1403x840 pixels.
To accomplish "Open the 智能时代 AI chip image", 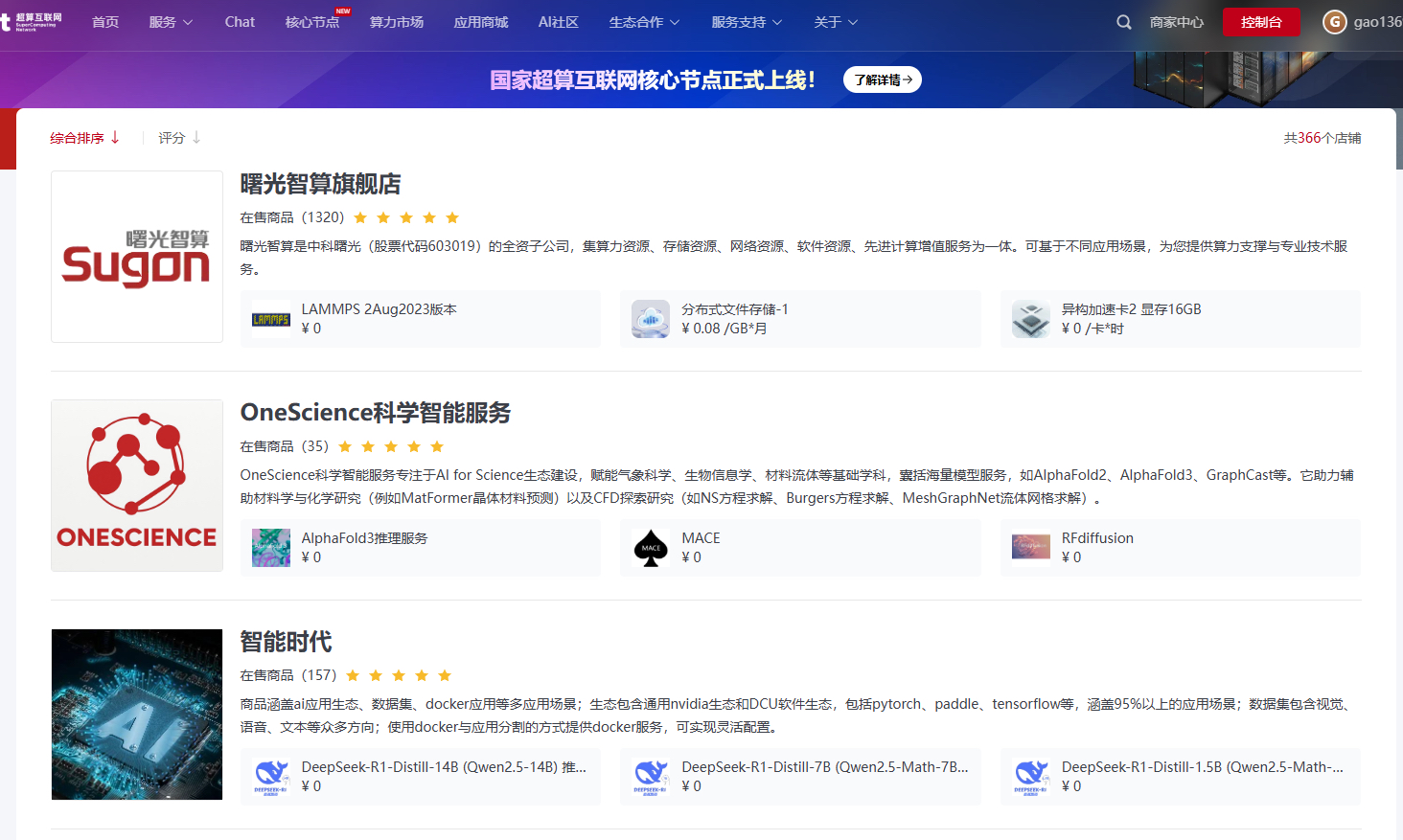I will point(137,715).
